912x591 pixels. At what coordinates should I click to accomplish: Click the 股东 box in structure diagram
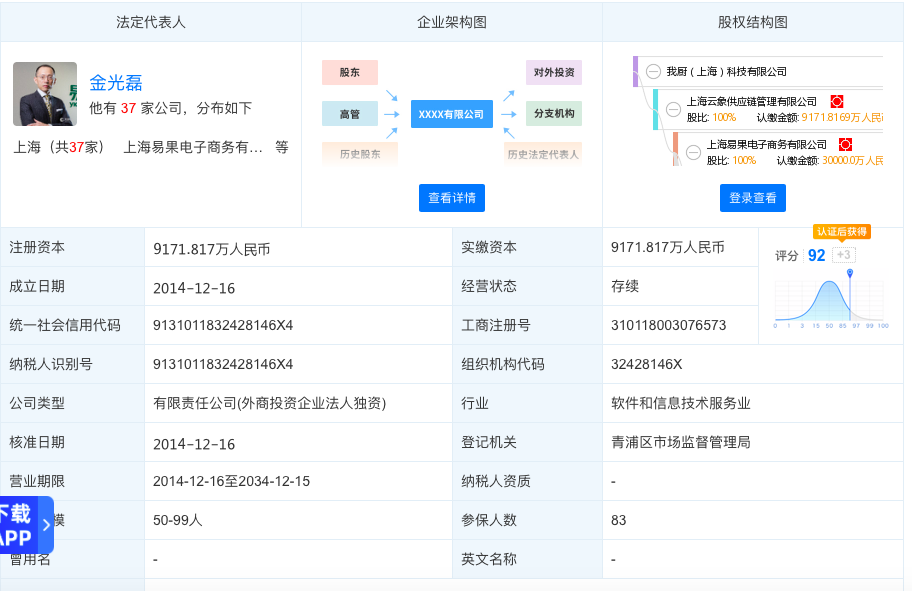349,72
